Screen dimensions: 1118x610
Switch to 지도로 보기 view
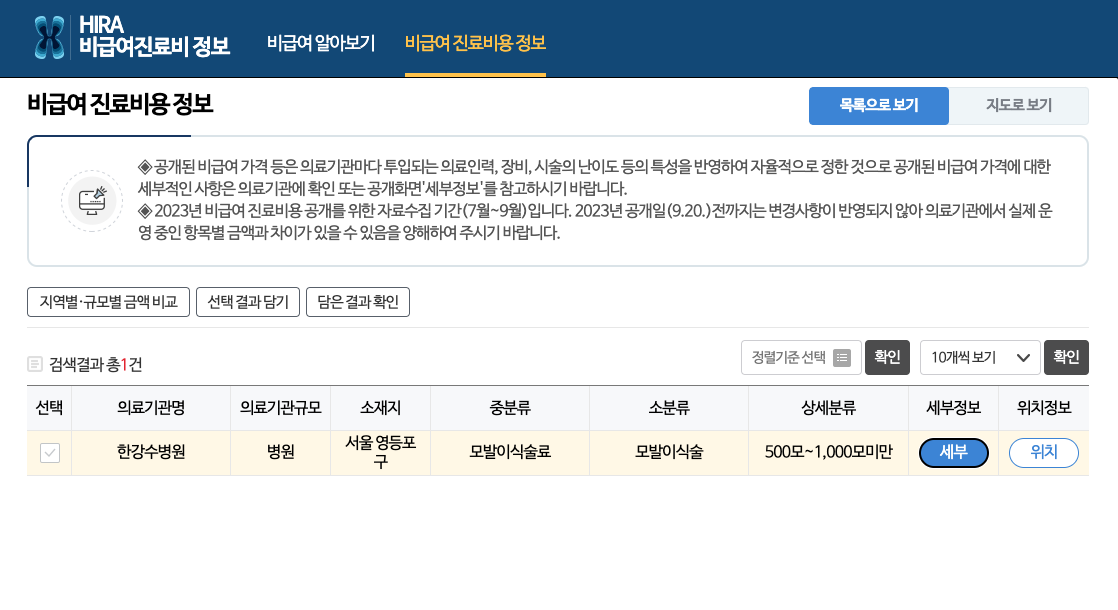click(x=1019, y=105)
